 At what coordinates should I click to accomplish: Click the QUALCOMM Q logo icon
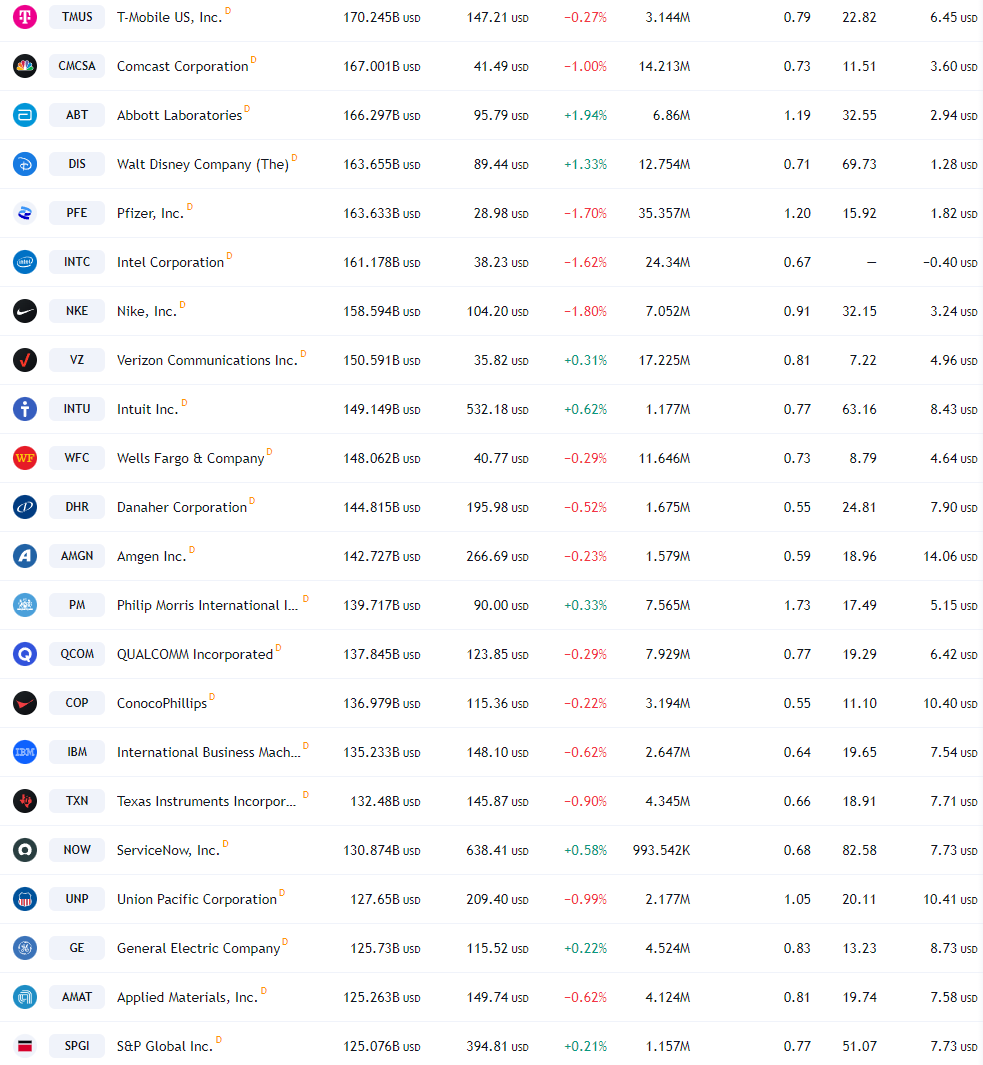coord(25,653)
